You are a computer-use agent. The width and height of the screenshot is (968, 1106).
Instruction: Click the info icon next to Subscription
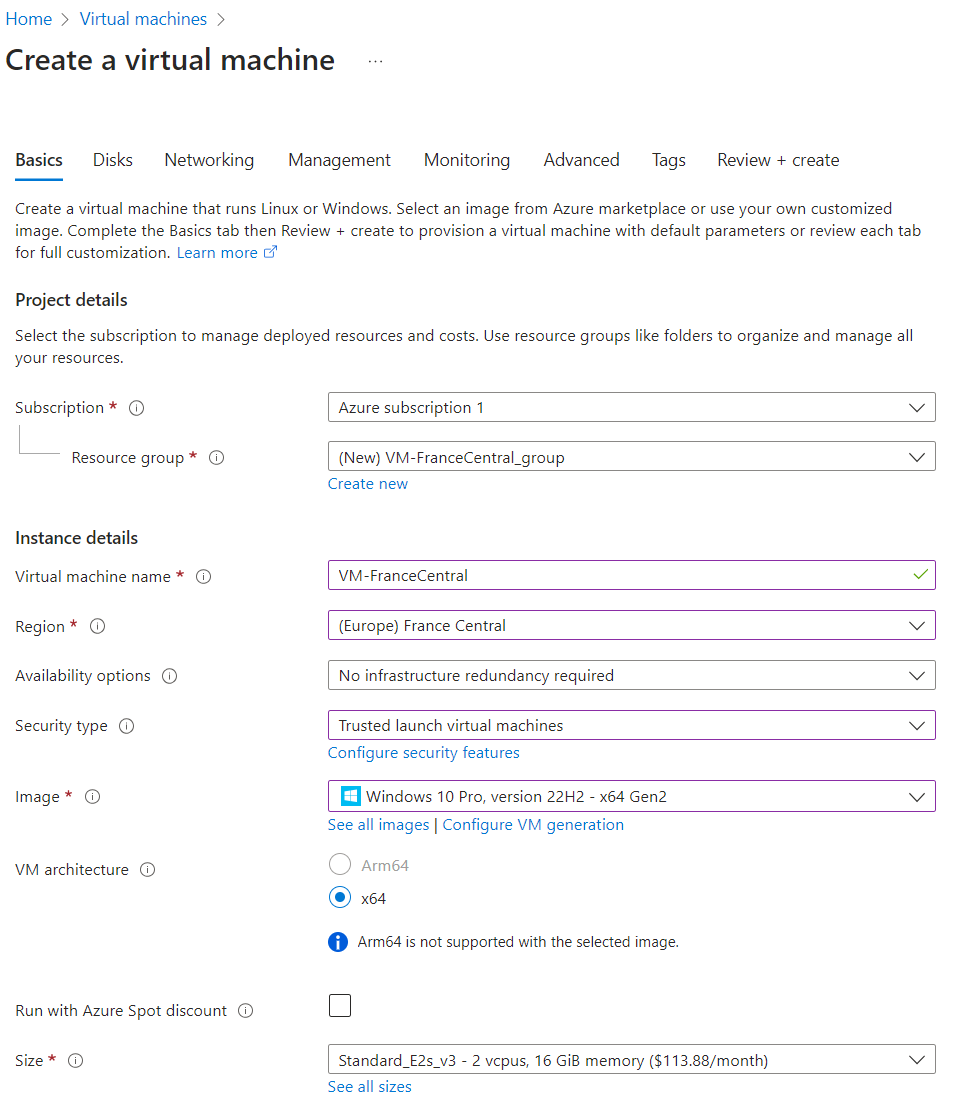(137, 408)
